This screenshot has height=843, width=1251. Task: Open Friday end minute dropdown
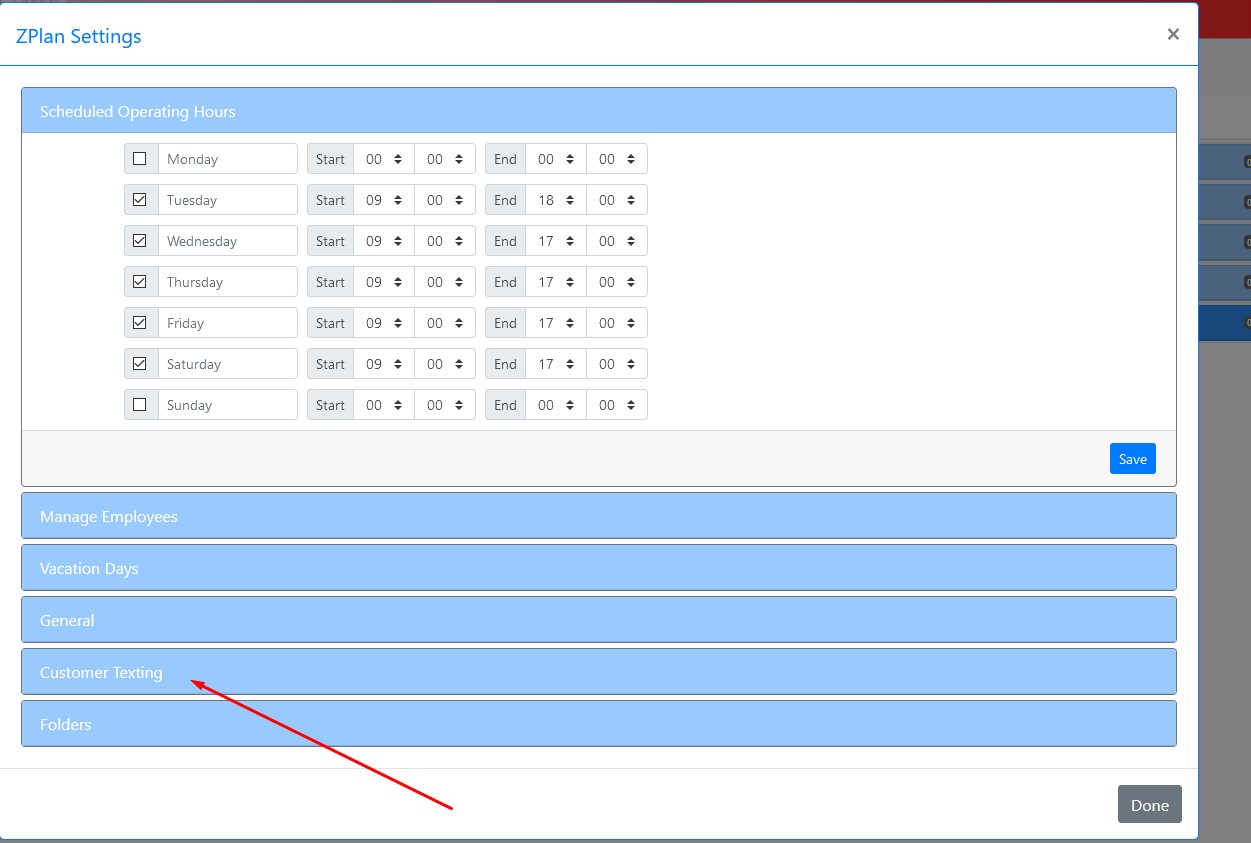point(617,323)
